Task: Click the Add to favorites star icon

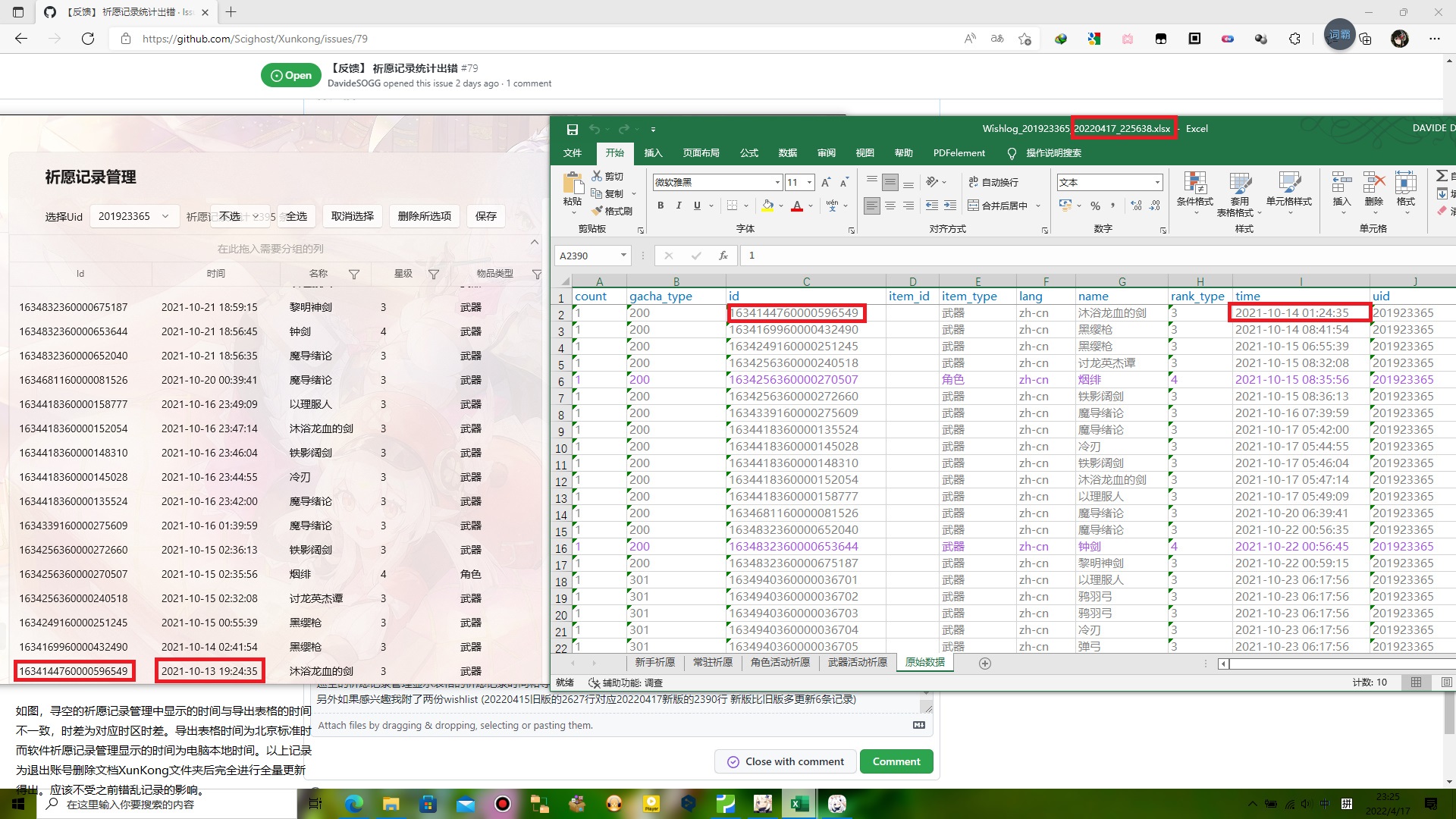Action: [x=1025, y=39]
